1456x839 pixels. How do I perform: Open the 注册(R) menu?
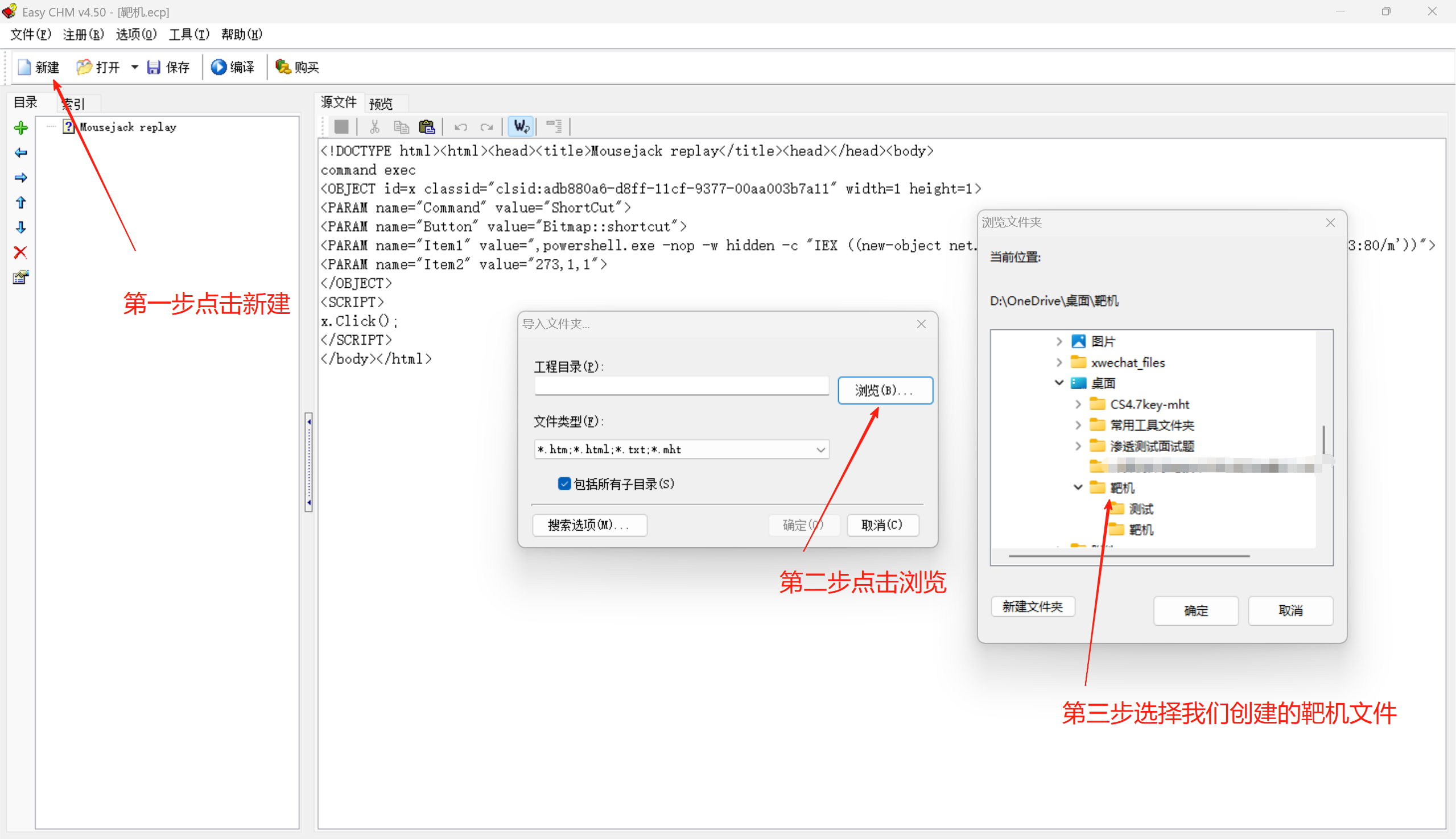(83, 35)
